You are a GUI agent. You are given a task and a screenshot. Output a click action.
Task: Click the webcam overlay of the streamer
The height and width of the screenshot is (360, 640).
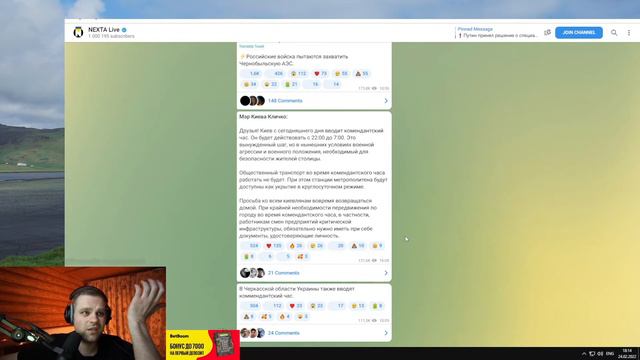tap(83, 313)
